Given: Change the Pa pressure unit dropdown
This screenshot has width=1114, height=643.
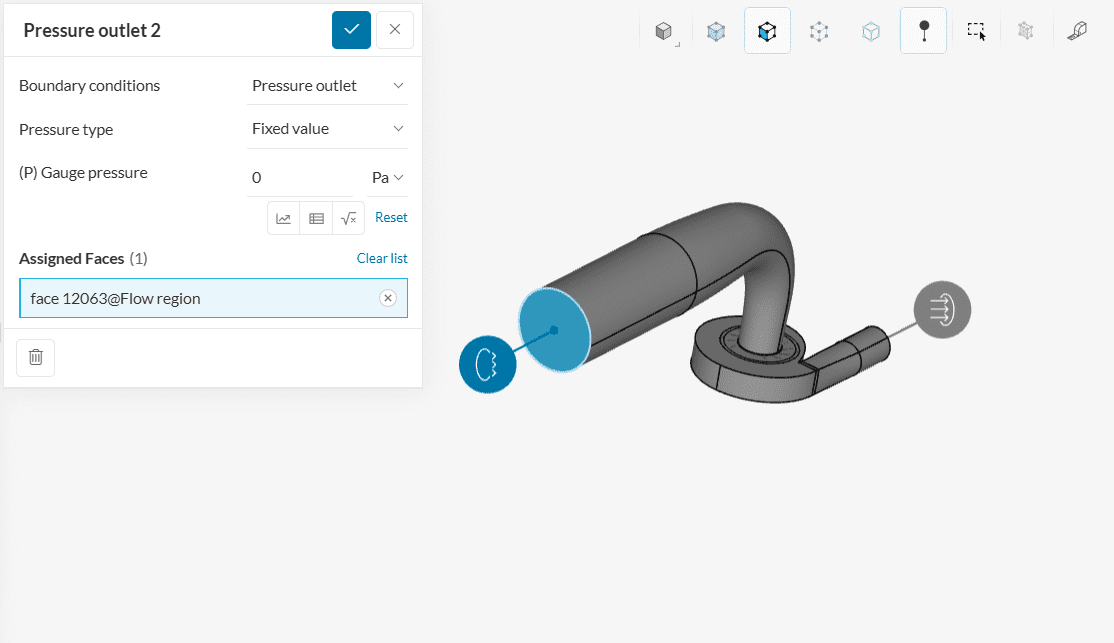Looking at the screenshot, I should (387, 178).
